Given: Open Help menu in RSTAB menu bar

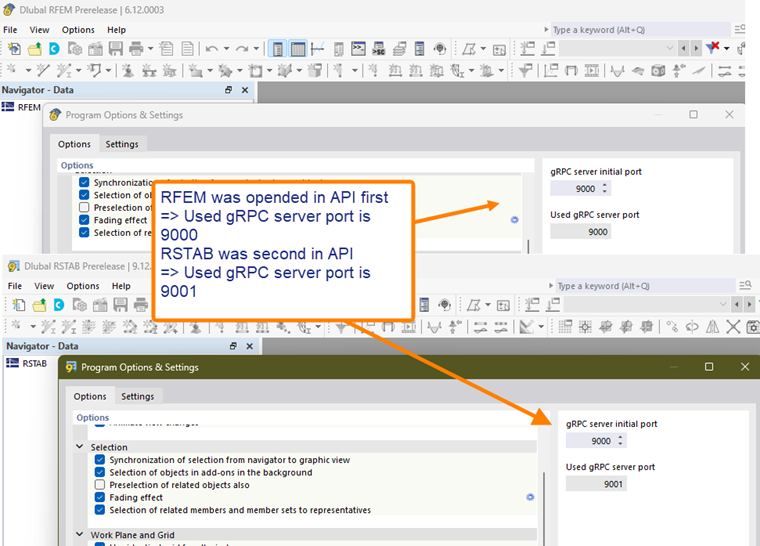Looking at the screenshot, I should pyautogui.click(x=120, y=286).
